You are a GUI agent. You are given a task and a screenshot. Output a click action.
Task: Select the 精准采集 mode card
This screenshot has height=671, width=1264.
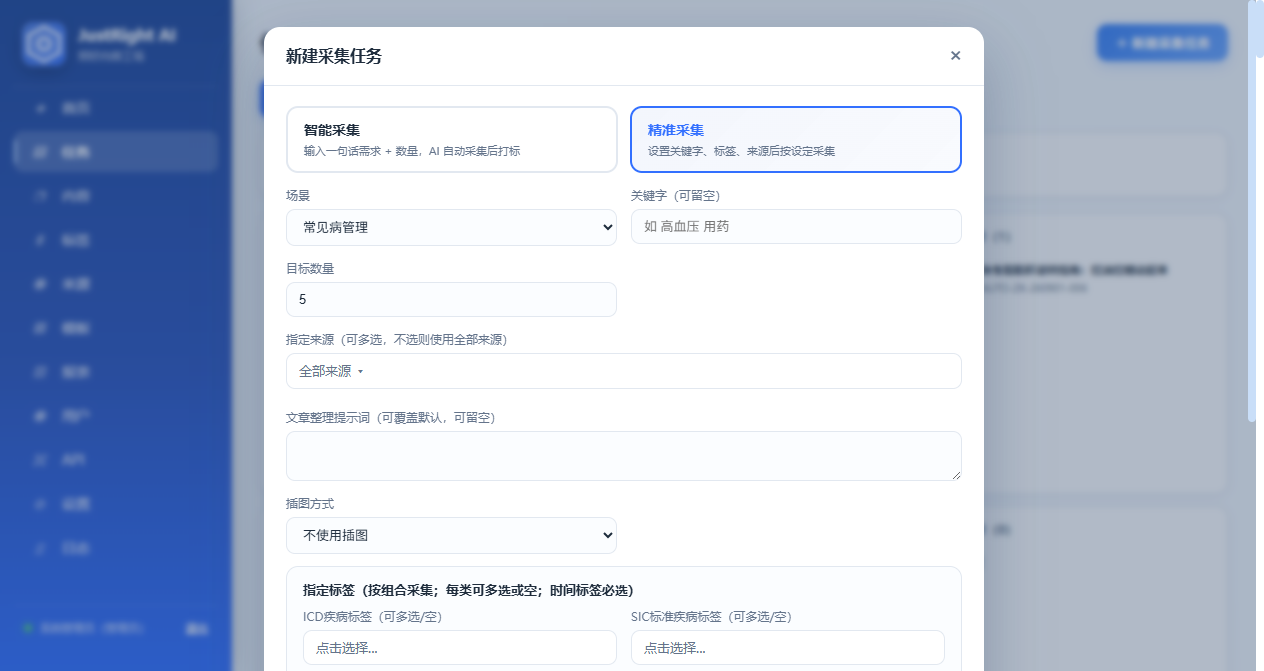tap(796, 140)
